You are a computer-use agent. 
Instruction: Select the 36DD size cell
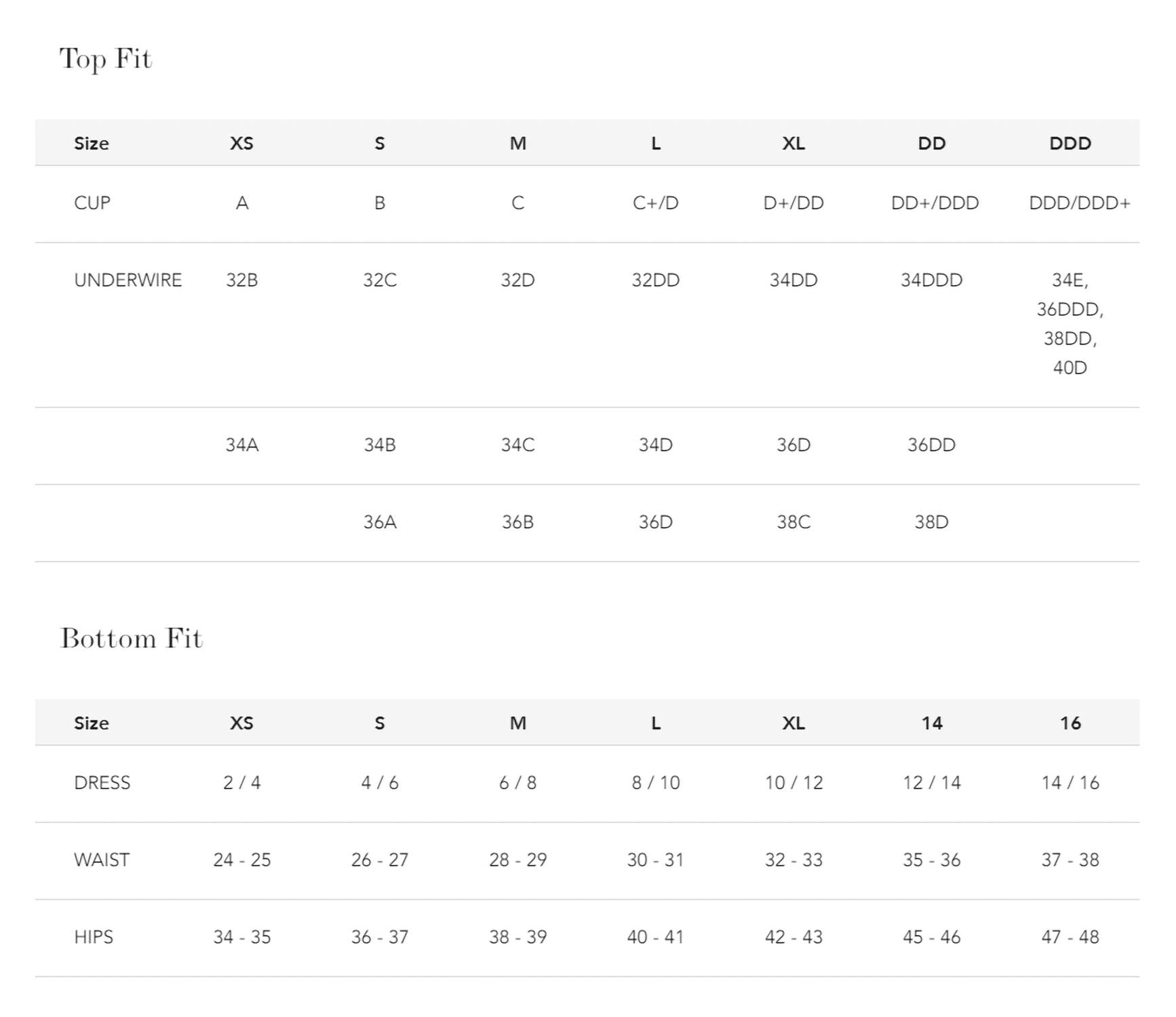(931, 445)
